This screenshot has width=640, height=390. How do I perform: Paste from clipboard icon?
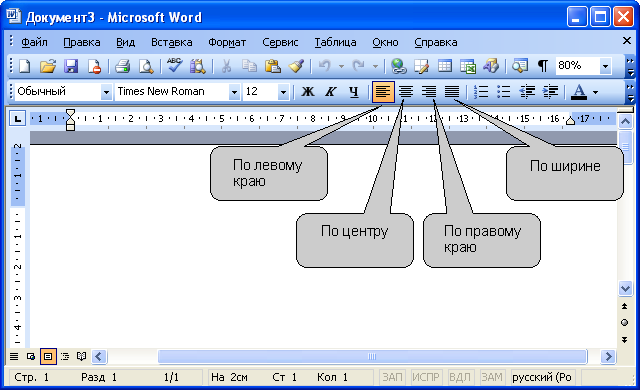(272, 66)
